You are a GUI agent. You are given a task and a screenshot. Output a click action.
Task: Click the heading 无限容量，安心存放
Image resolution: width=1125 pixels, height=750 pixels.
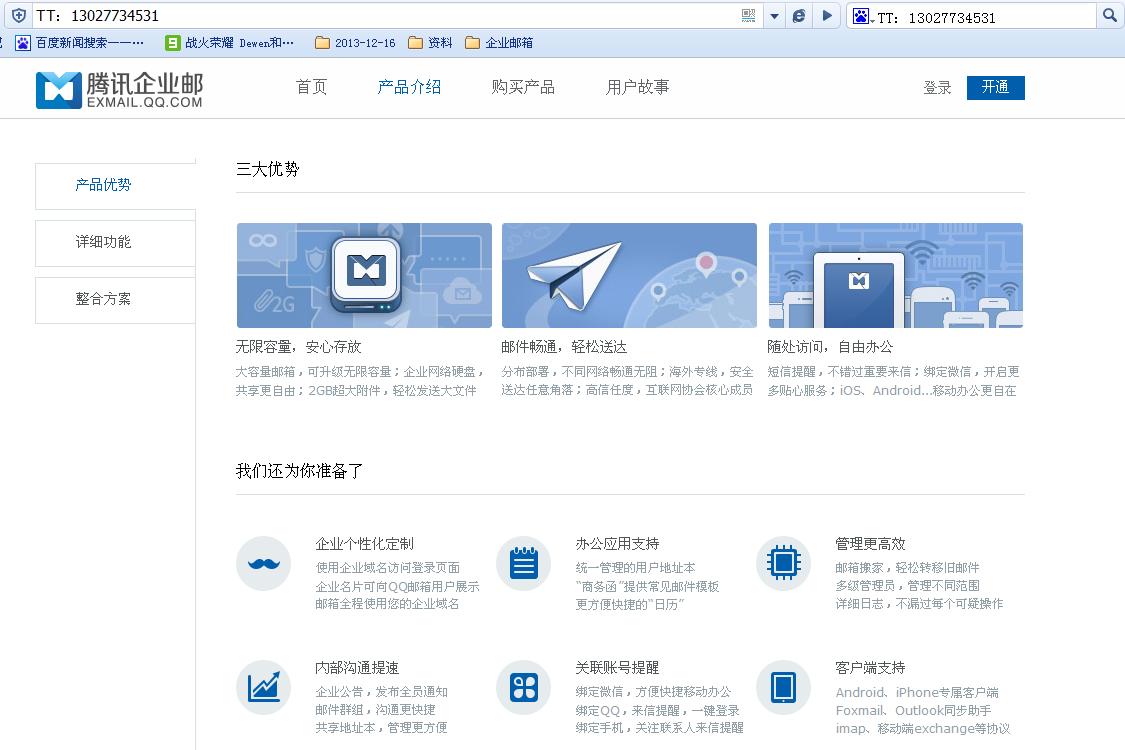point(298,347)
